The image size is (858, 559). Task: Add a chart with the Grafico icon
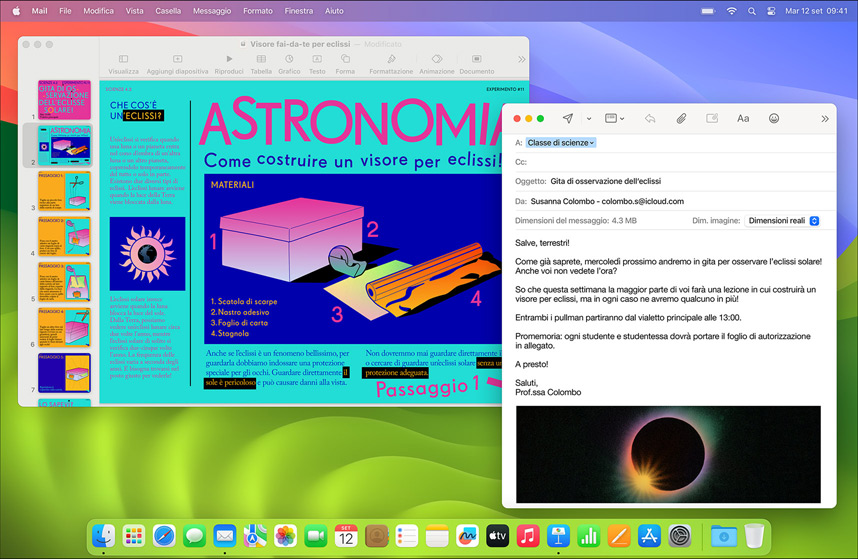coord(289,60)
